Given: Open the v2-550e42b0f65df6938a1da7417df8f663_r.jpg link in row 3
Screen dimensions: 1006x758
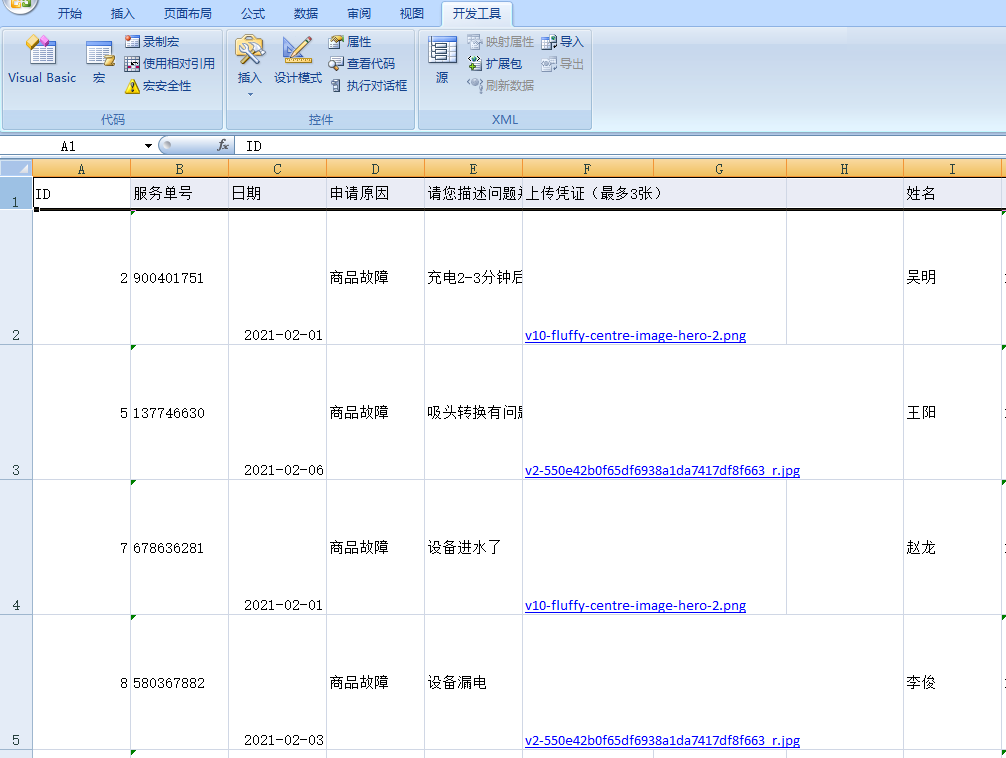Looking at the screenshot, I should [x=662, y=471].
